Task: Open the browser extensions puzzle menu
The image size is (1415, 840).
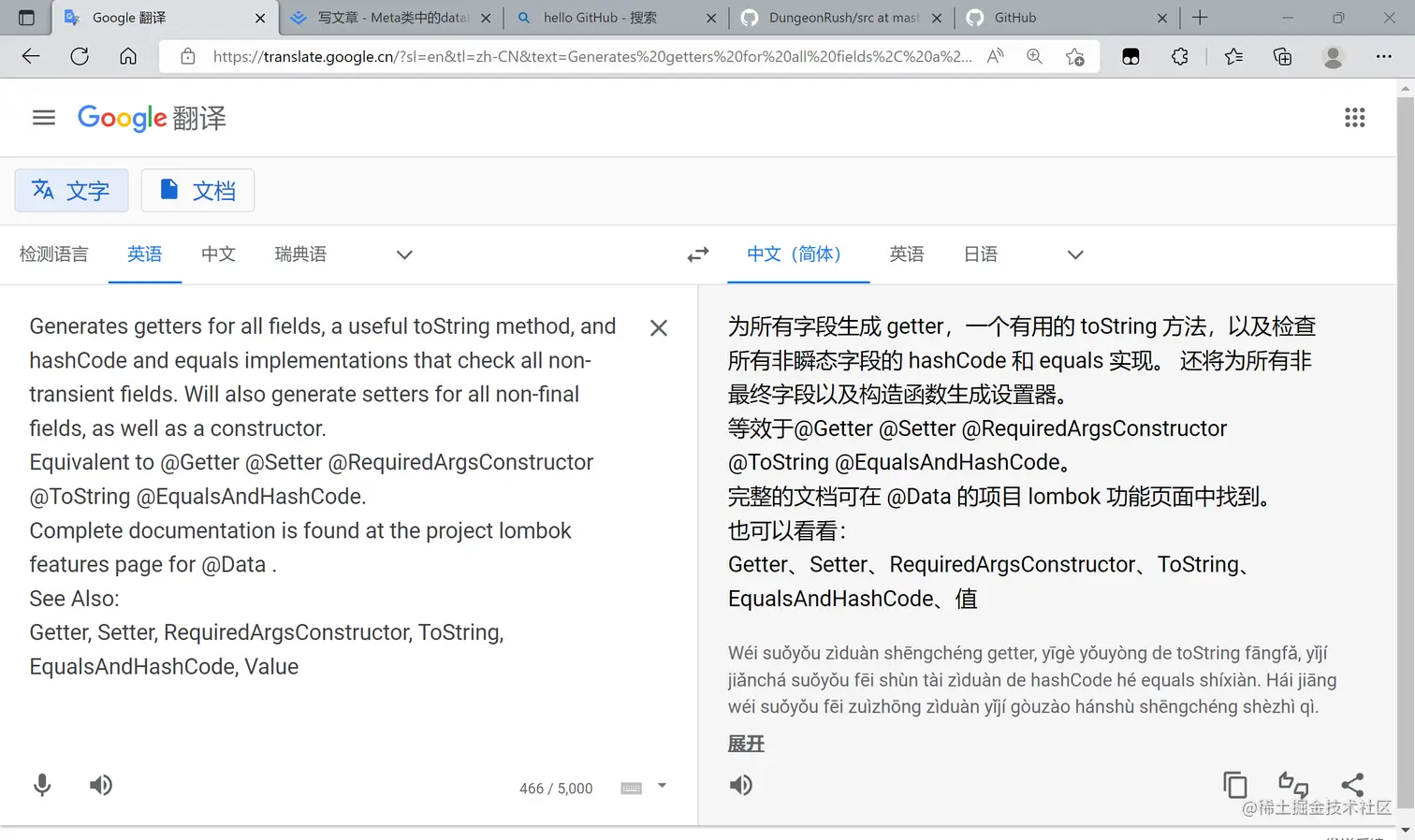Action: (x=1180, y=56)
